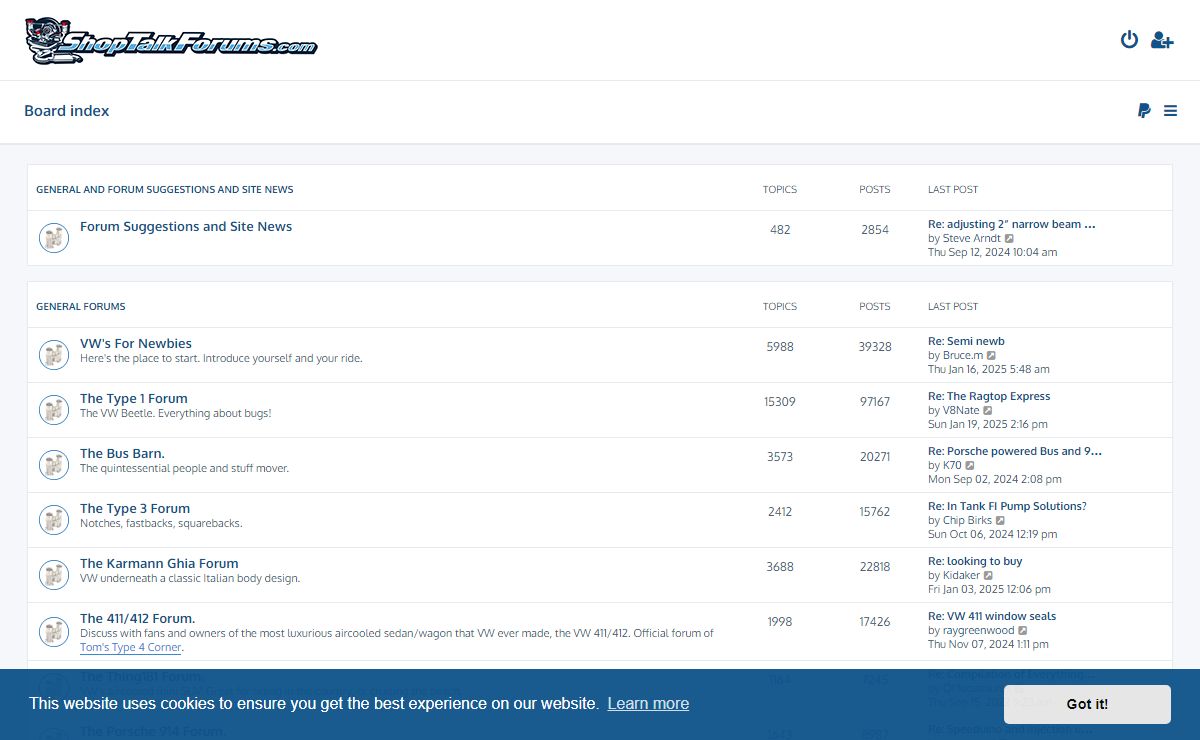The image size is (1200, 740).
Task: Open last post 'Re: adjusting 2" narrow beam'
Action: click(1012, 224)
